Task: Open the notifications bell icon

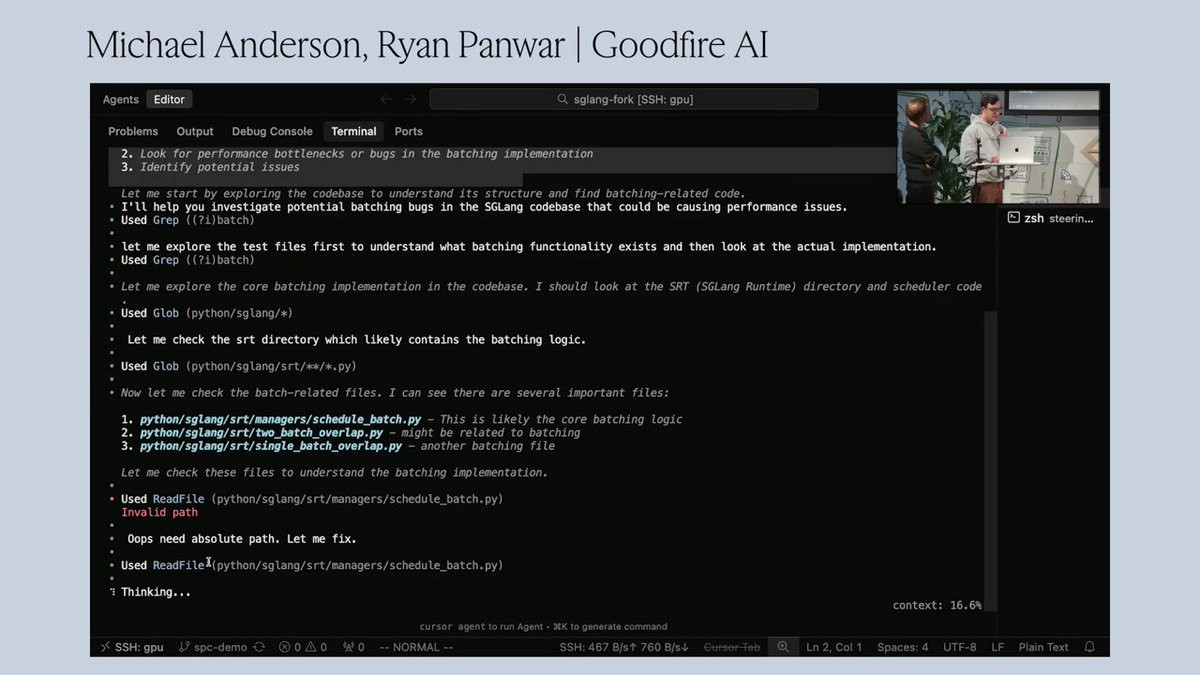Action: 1090,647
